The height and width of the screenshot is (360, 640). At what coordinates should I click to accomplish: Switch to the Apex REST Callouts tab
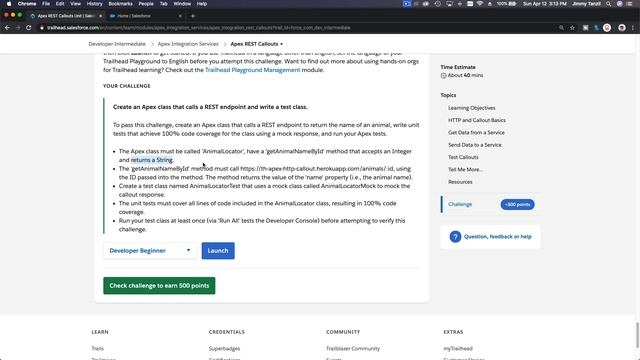[65, 16]
